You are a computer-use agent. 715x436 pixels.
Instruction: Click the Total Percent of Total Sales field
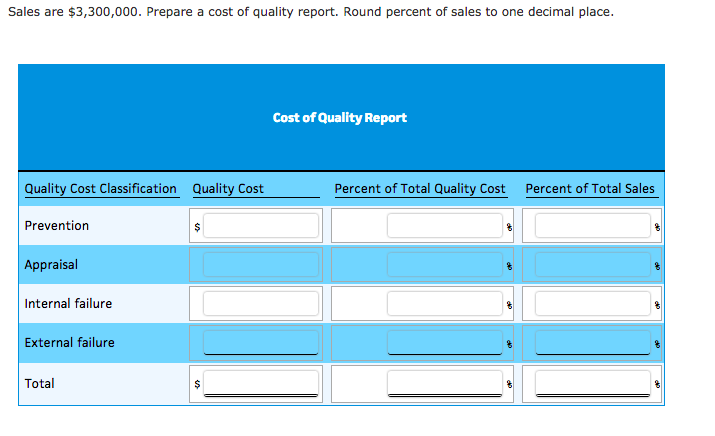tap(593, 384)
